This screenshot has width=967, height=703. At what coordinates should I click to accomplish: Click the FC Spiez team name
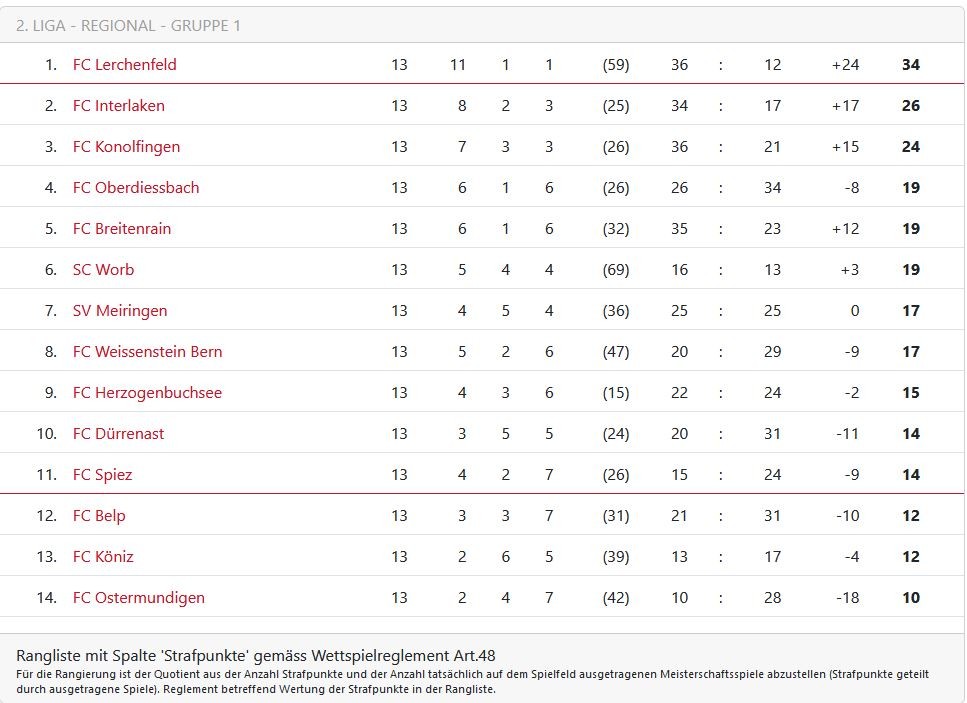tap(102, 474)
